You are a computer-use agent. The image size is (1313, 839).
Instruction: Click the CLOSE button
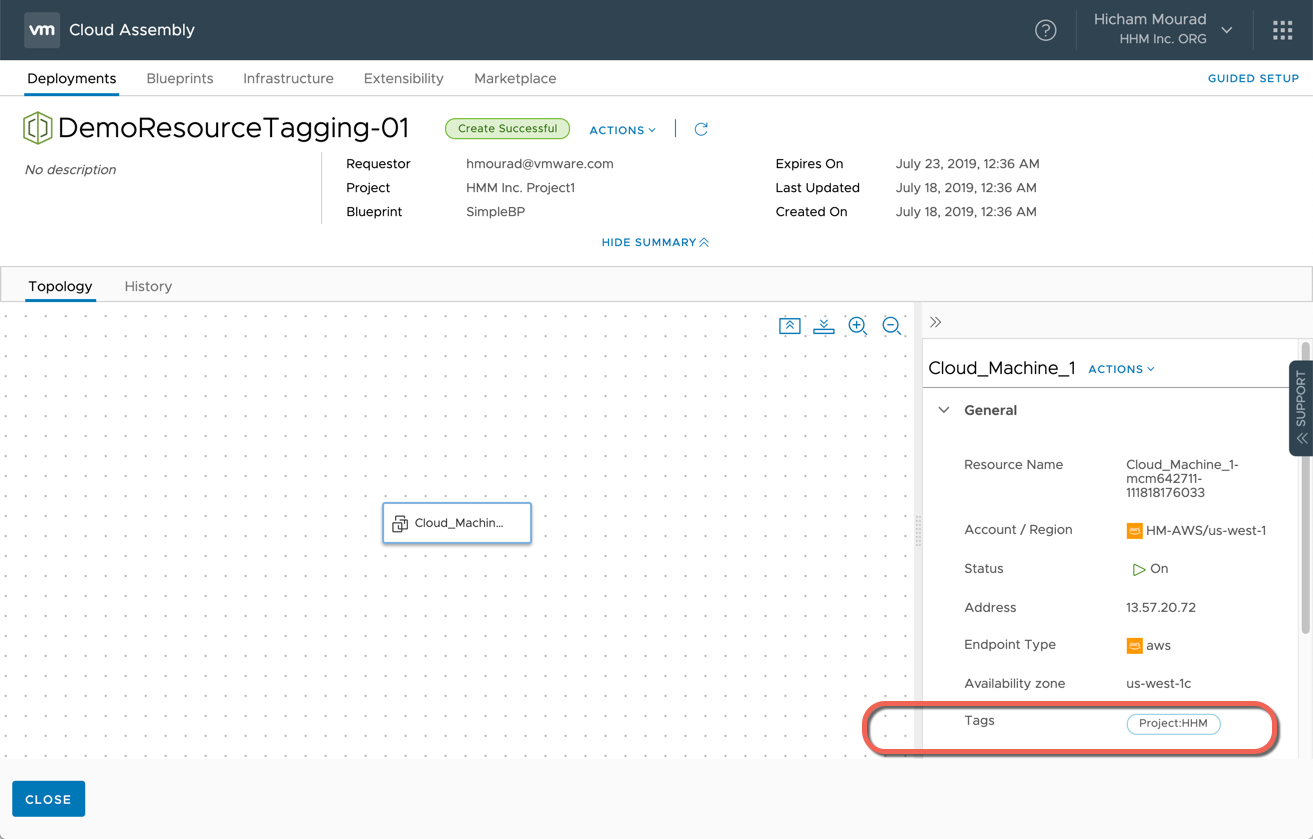click(x=48, y=799)
